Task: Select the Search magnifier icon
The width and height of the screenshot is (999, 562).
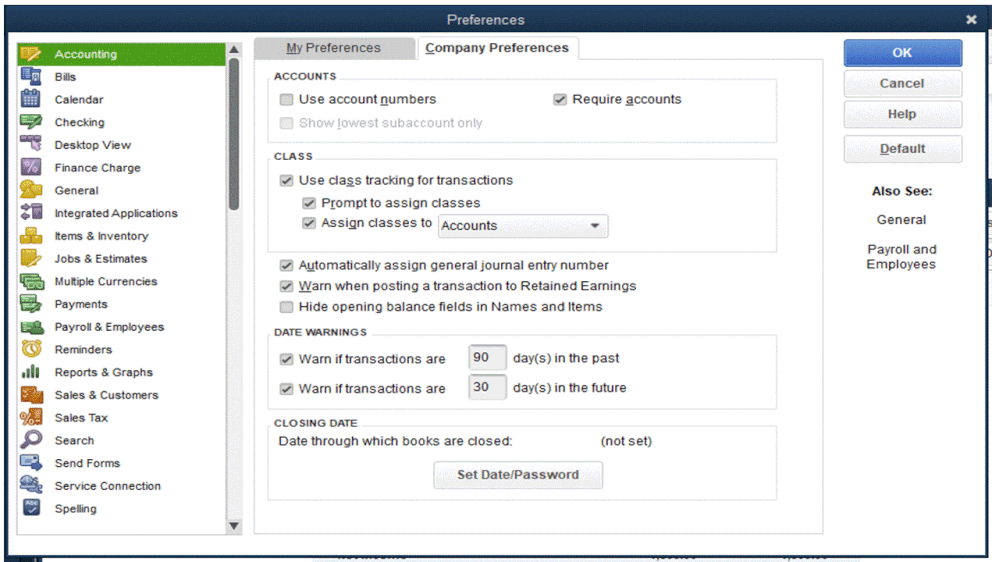Action: [31, 440]
